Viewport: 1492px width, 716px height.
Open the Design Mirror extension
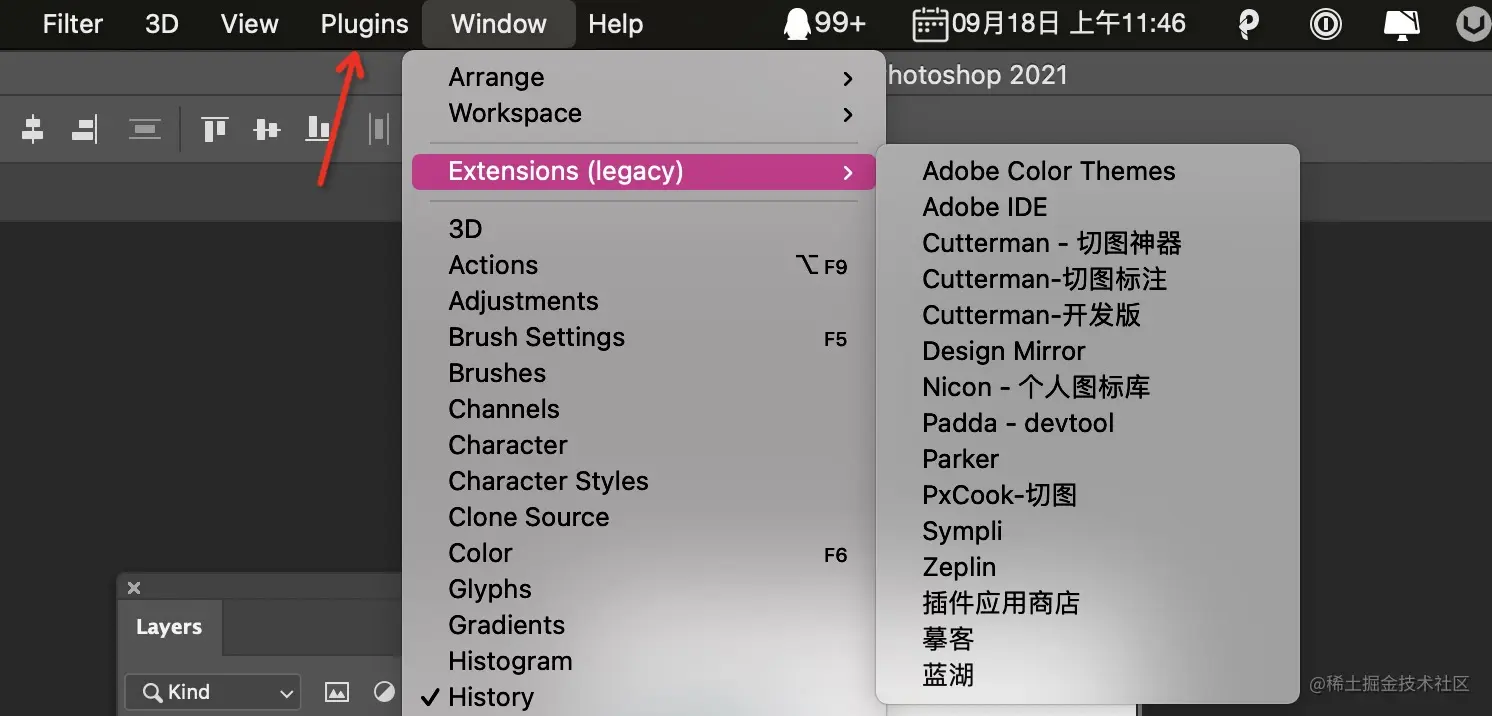coord(1088,351)
